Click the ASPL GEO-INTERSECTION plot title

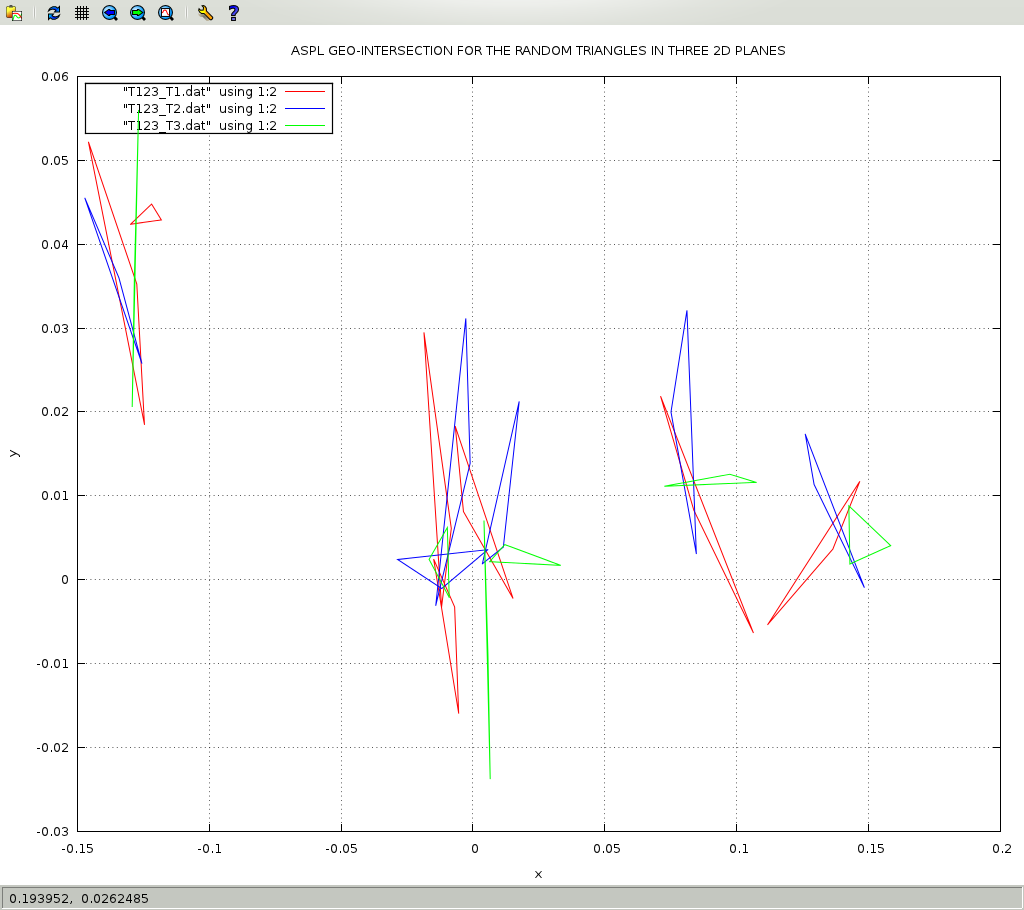pos(538,51)
